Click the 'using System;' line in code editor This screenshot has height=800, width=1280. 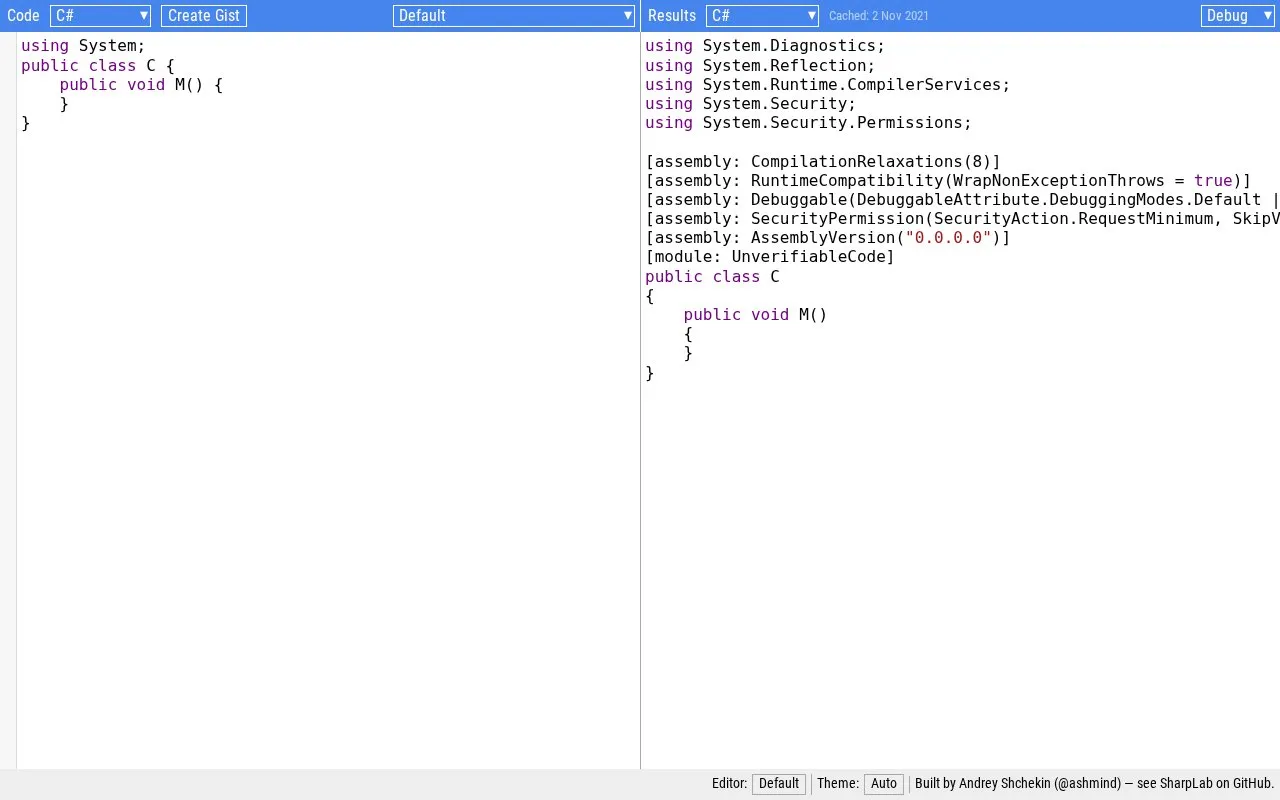click(x=83, y=46)
